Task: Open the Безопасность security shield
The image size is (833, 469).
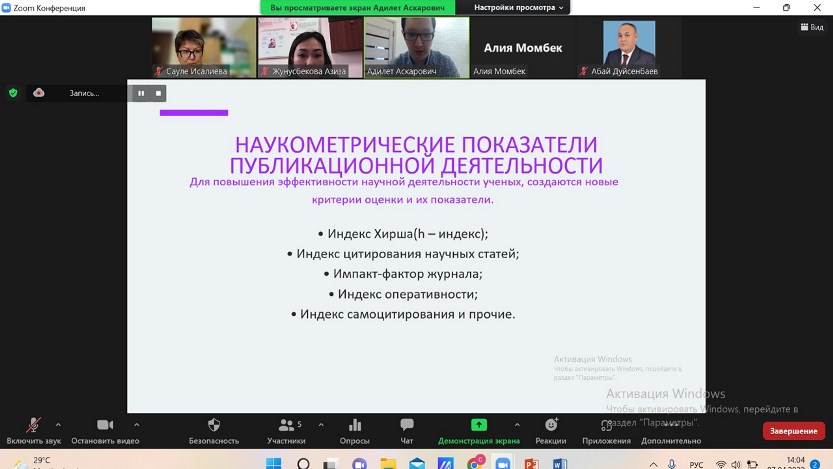Action: [x=214, y=426]
